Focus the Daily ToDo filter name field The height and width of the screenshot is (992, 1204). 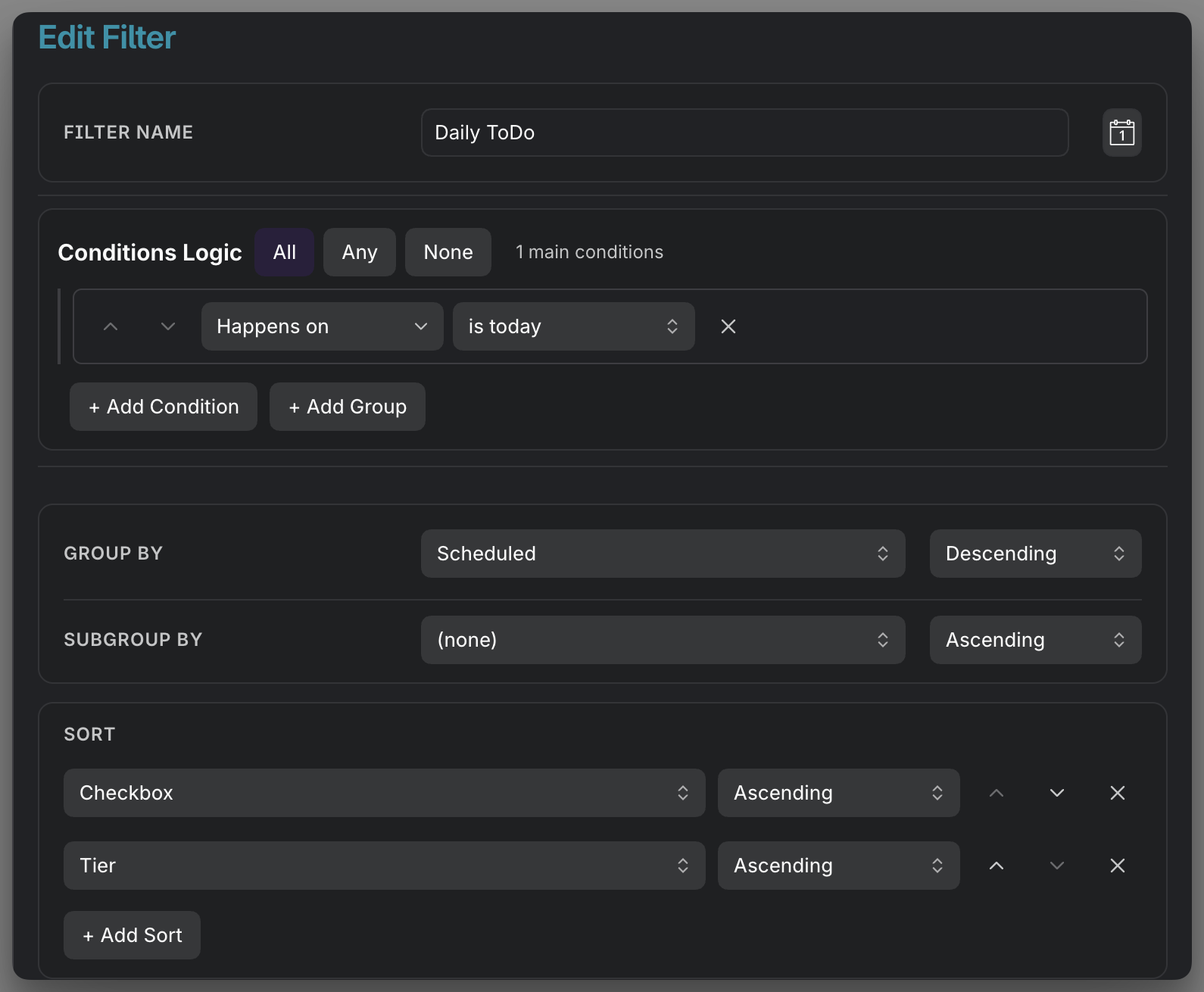coord(745,133)
